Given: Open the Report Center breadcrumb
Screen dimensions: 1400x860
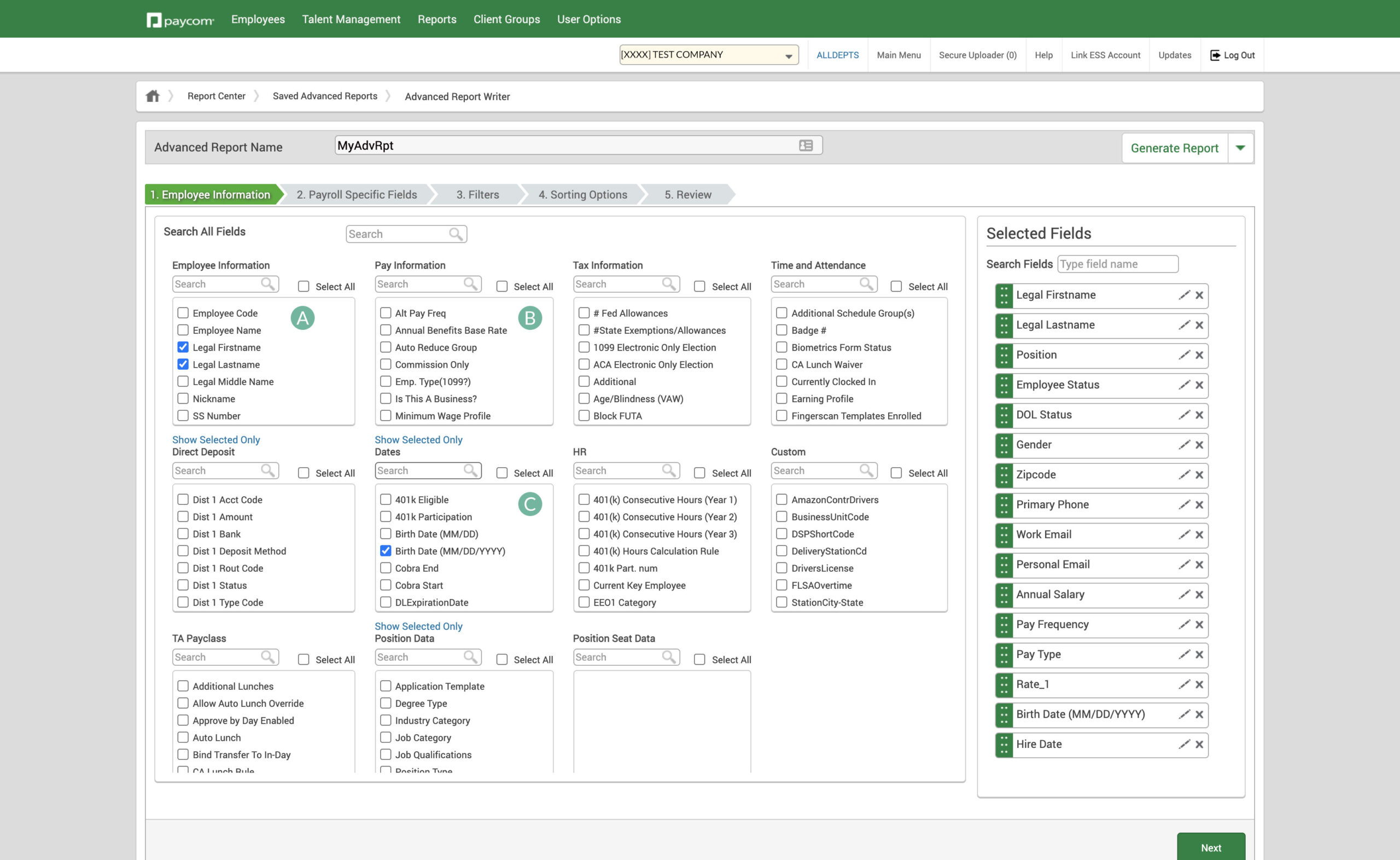Looking at the screenshot, I should pyautogui.click(x=217, y=96).
